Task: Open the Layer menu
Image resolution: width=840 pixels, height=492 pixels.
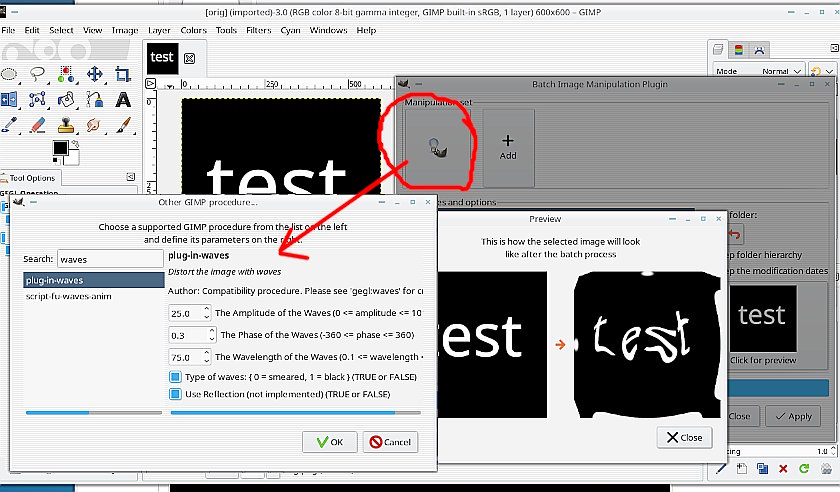Action: pyautogui.click(x=159, y=31)
